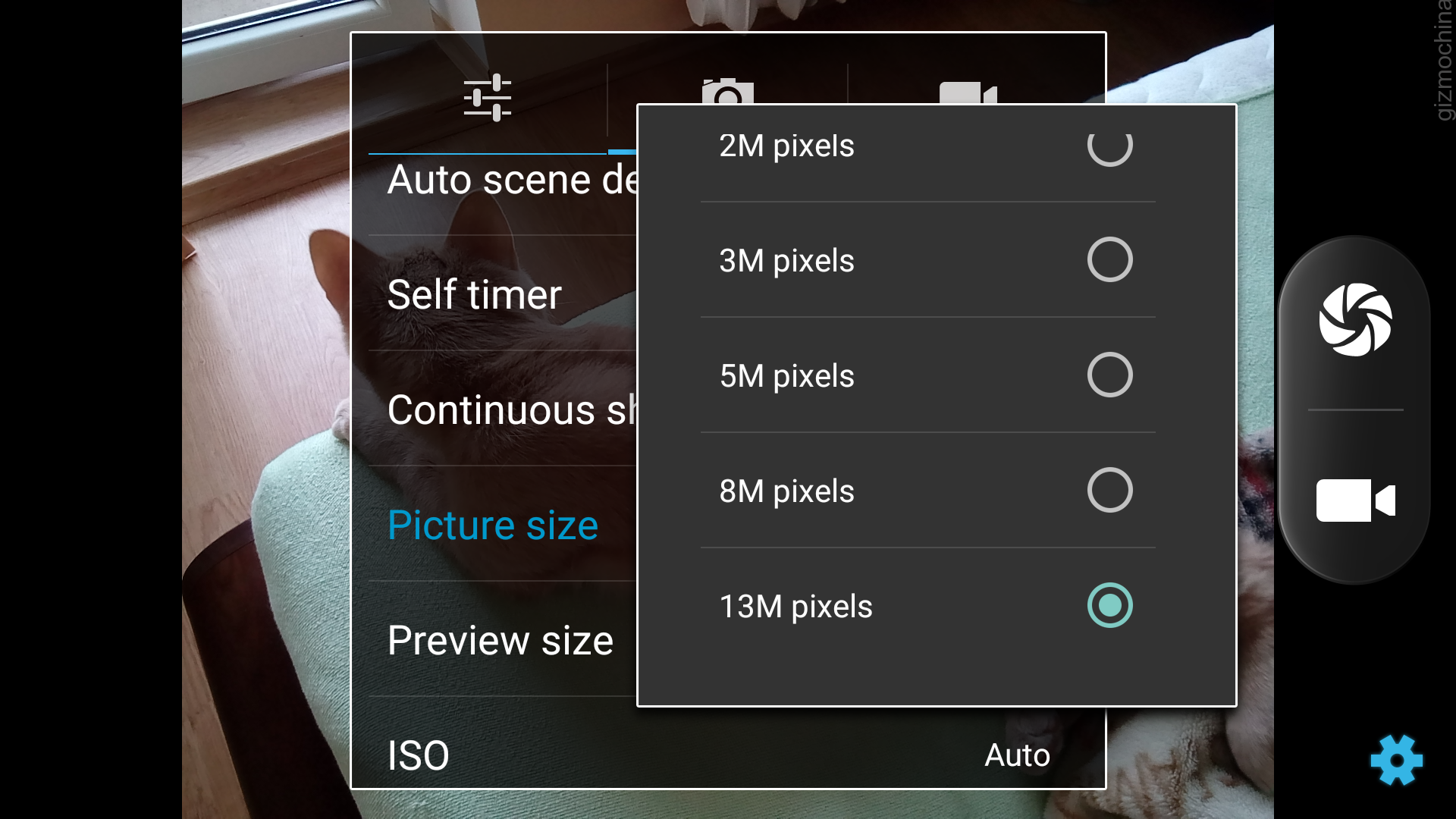
Task: Tap the camera shutter button
Action: tap(1355, 320)
